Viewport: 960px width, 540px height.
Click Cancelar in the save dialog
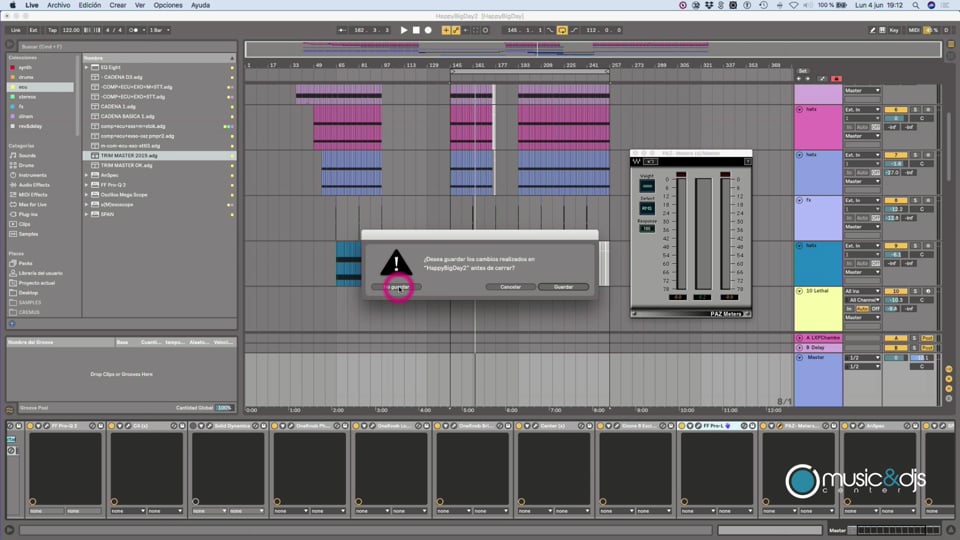[511, 287]
